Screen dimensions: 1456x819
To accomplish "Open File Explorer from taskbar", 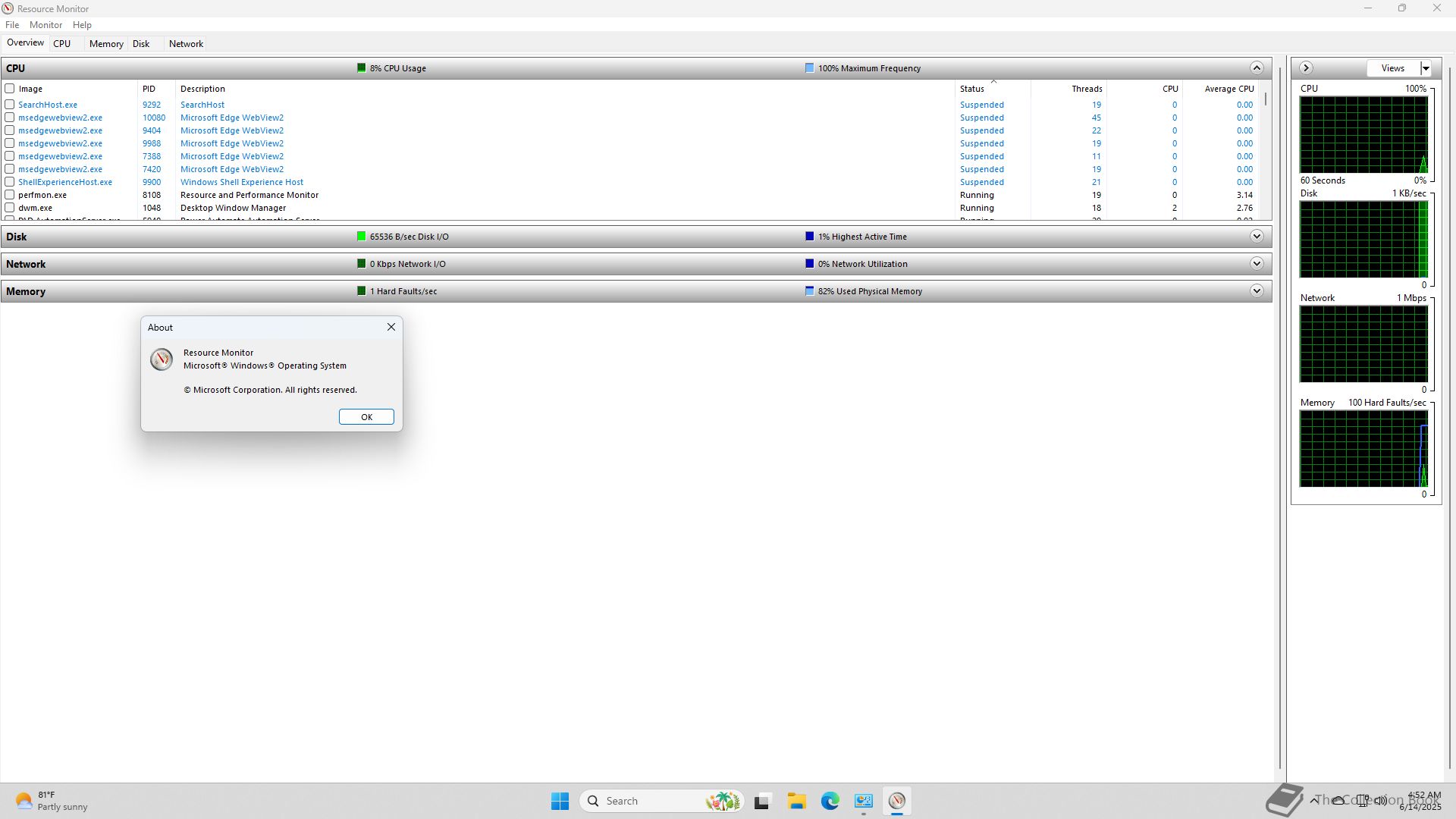I will pos(796,801).
